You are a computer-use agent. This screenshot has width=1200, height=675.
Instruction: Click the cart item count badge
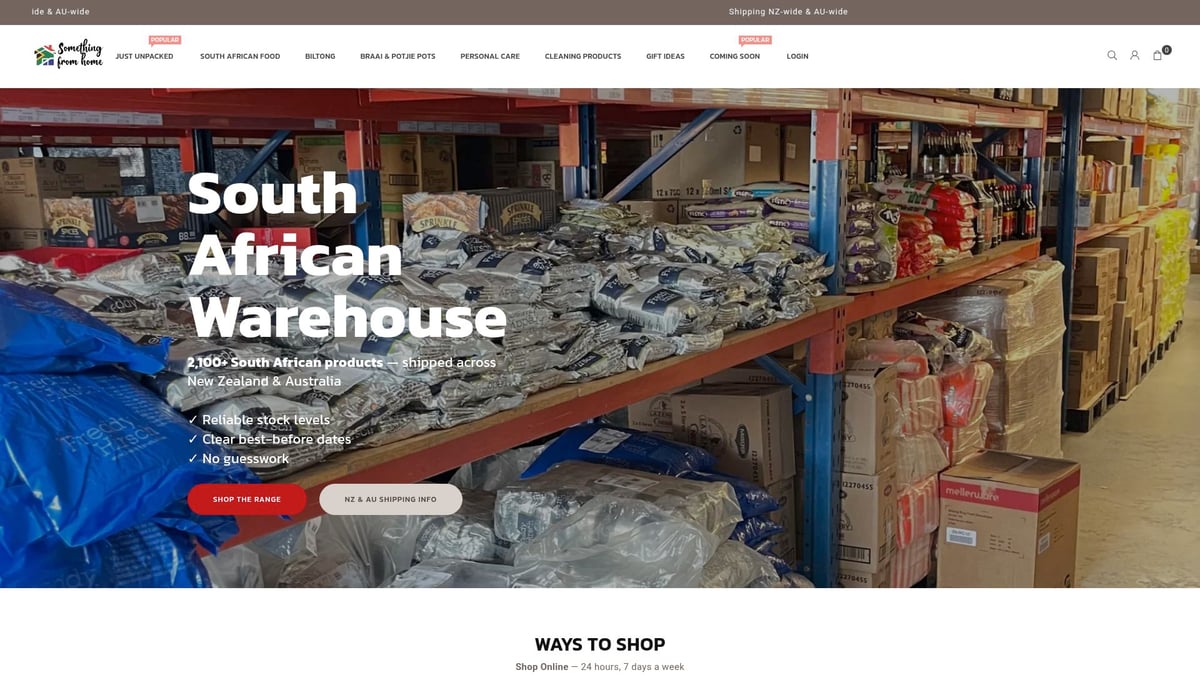point(1167,49)
